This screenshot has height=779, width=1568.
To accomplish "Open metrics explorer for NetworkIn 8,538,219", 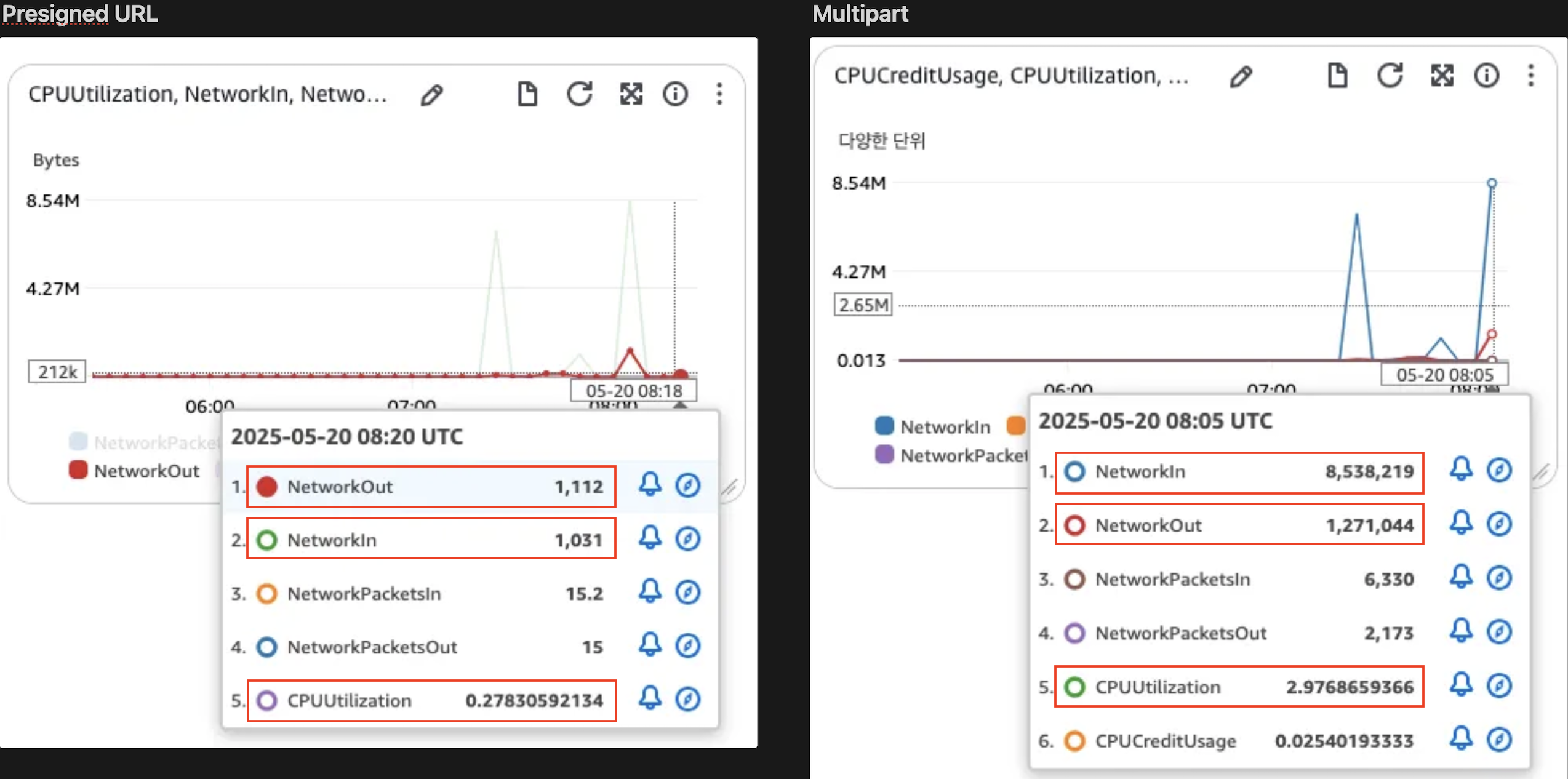I will click(1500, 470).
